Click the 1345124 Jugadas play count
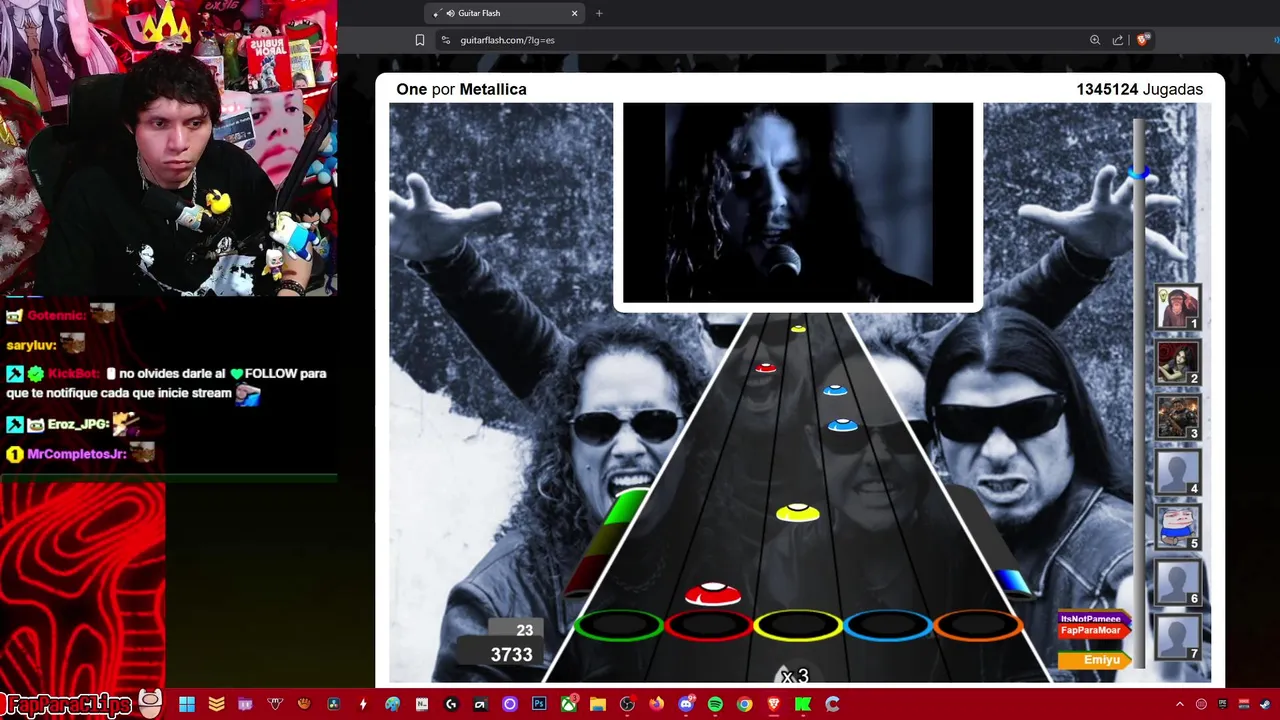The width and height of the screenshot is (1280, 720). pos(1139,89)
